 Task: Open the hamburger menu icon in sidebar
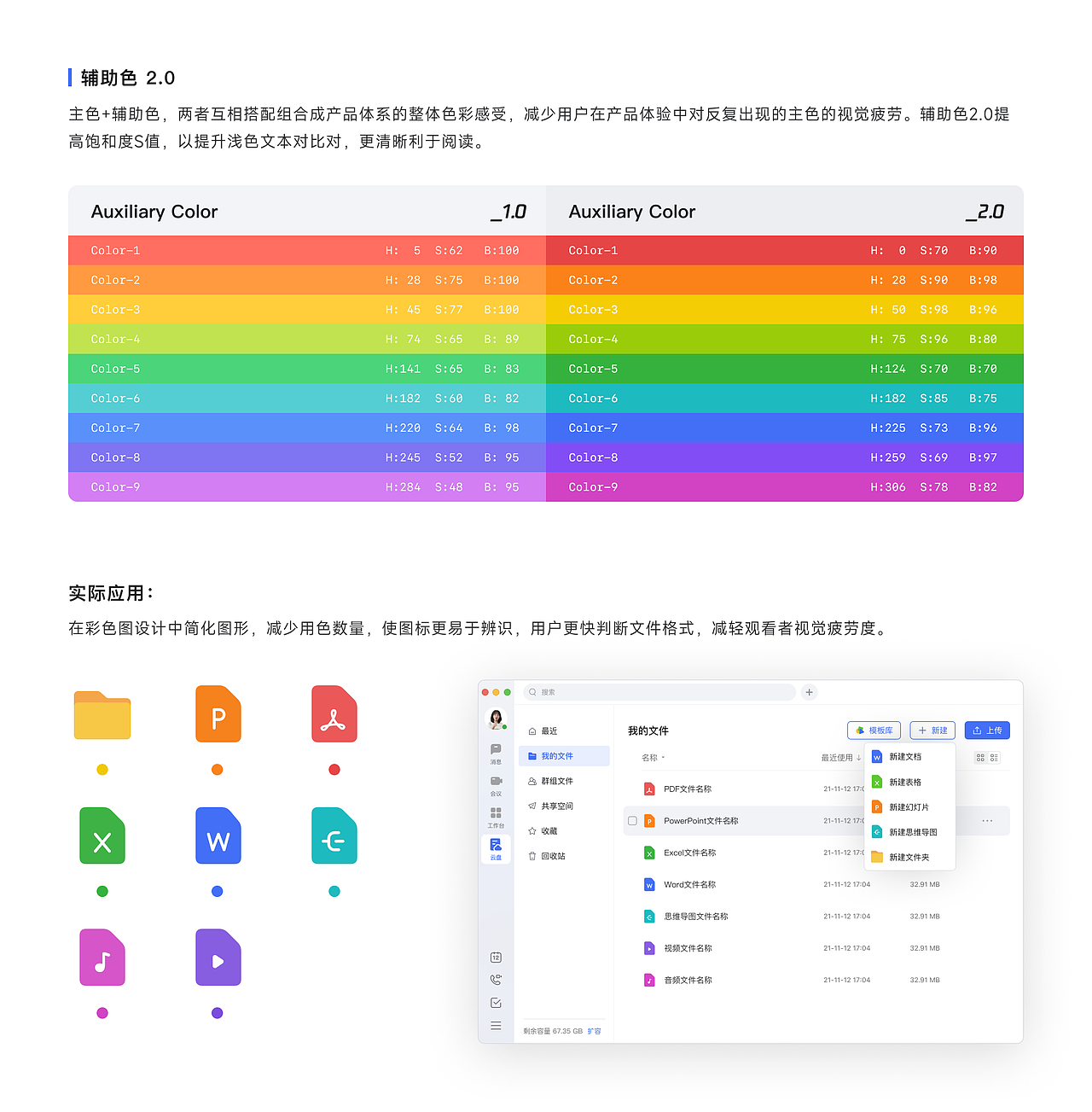point(496,1026)
